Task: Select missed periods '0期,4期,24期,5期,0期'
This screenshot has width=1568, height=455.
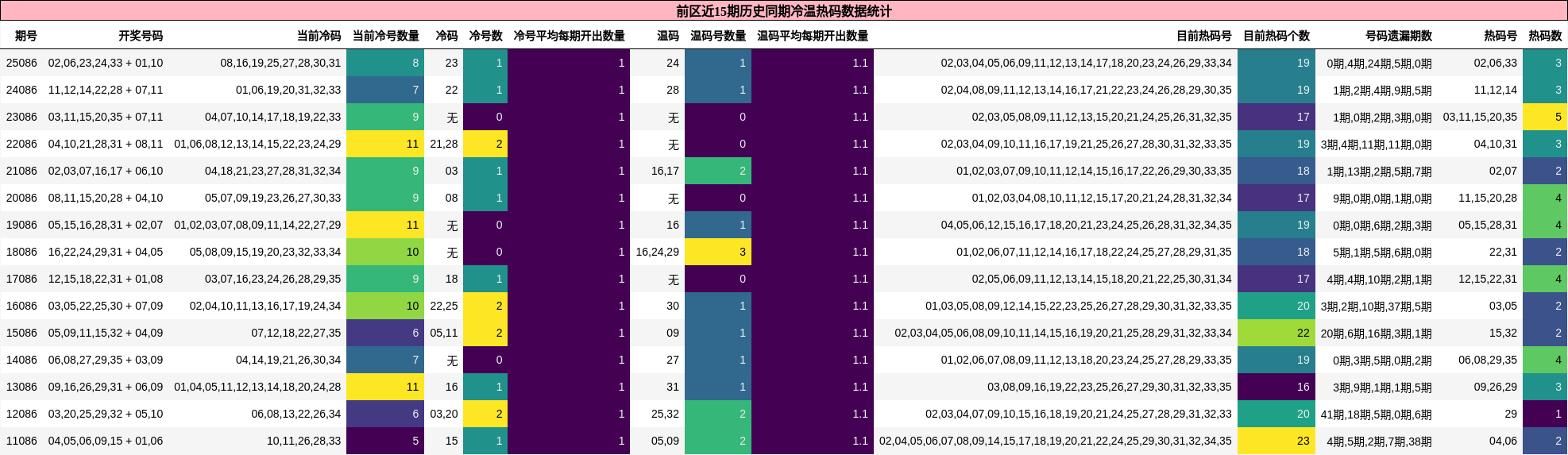Action: coord(1379,63)
